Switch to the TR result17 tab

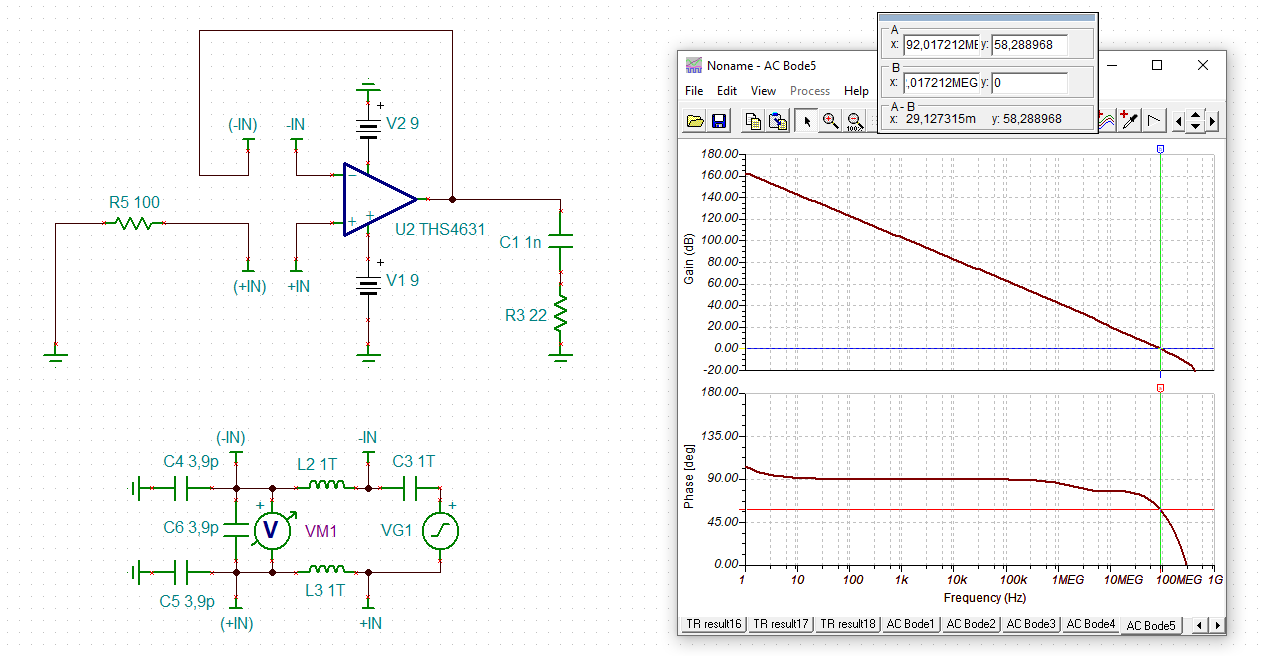click(781, 624)
